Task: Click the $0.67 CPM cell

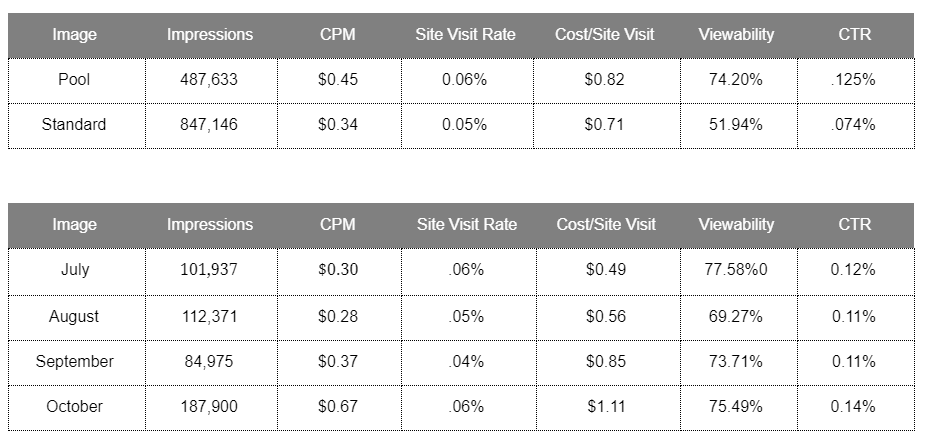Action: click(338, 407)
